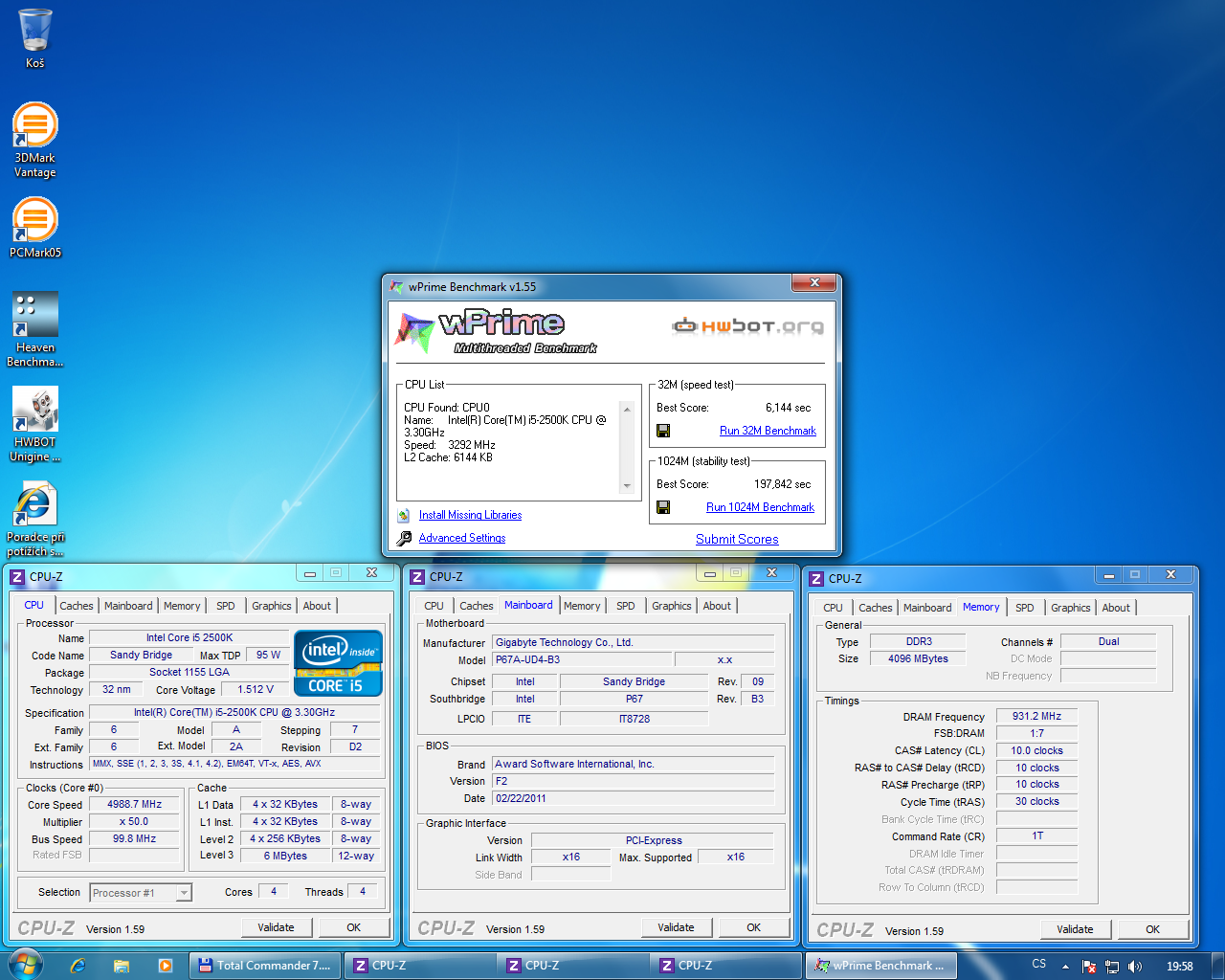Click the wrench icon beside Advanced Settings
1225x980 pixels.
tap(404, 538)
